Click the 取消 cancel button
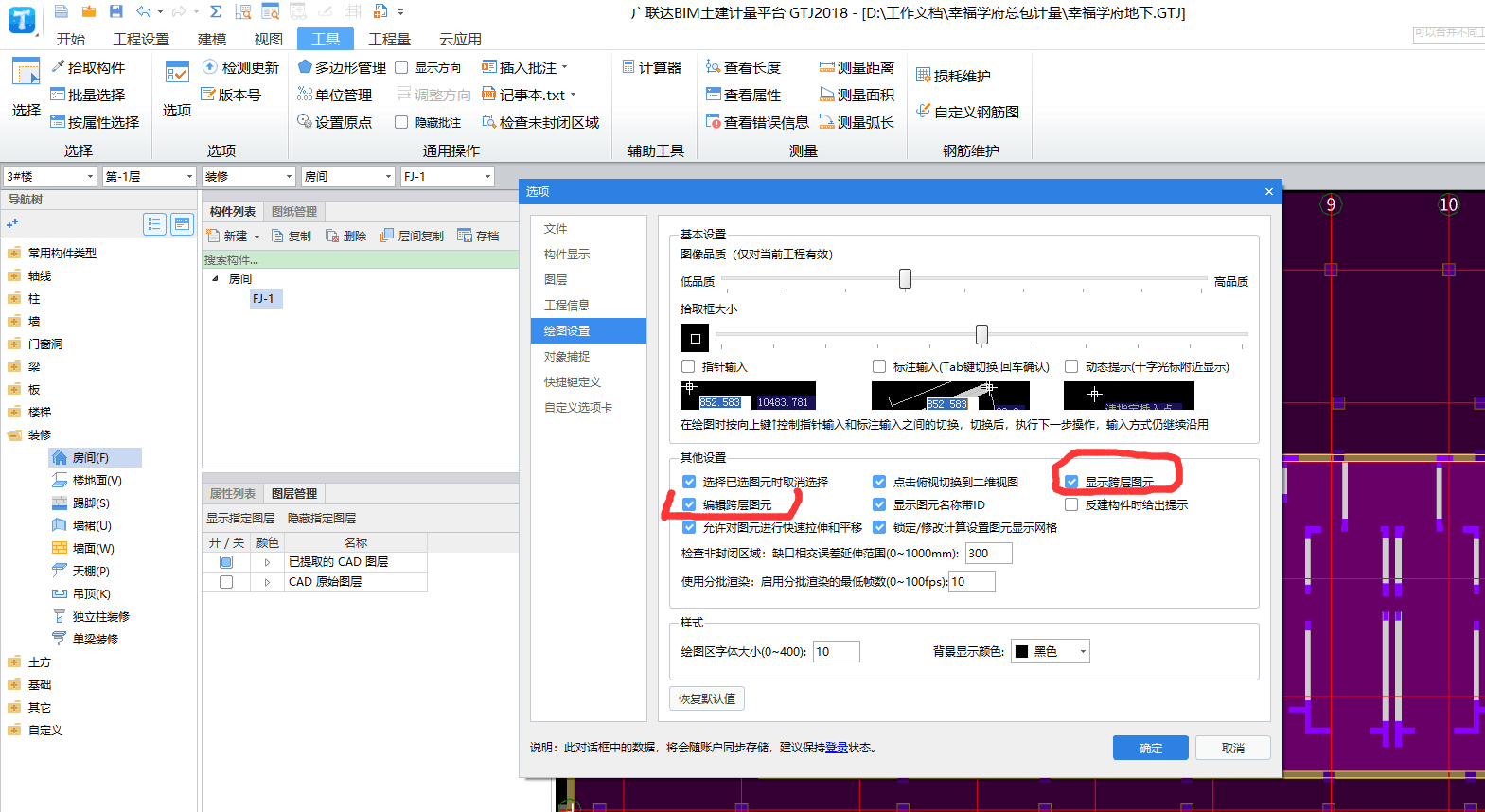 [x=1232, y=748]
